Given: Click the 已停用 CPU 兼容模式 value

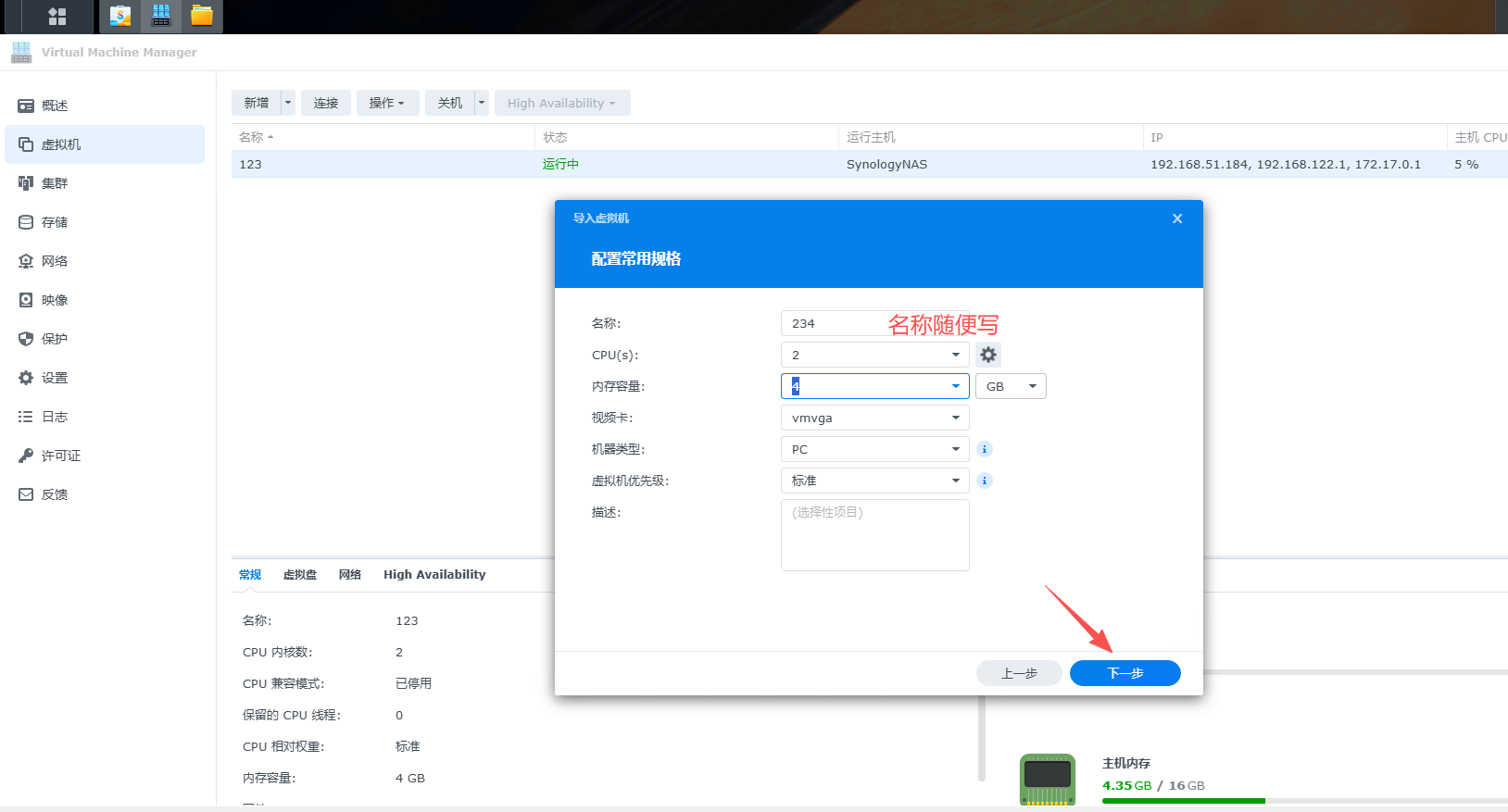Looking at the screenshot, I should (413, 683).
